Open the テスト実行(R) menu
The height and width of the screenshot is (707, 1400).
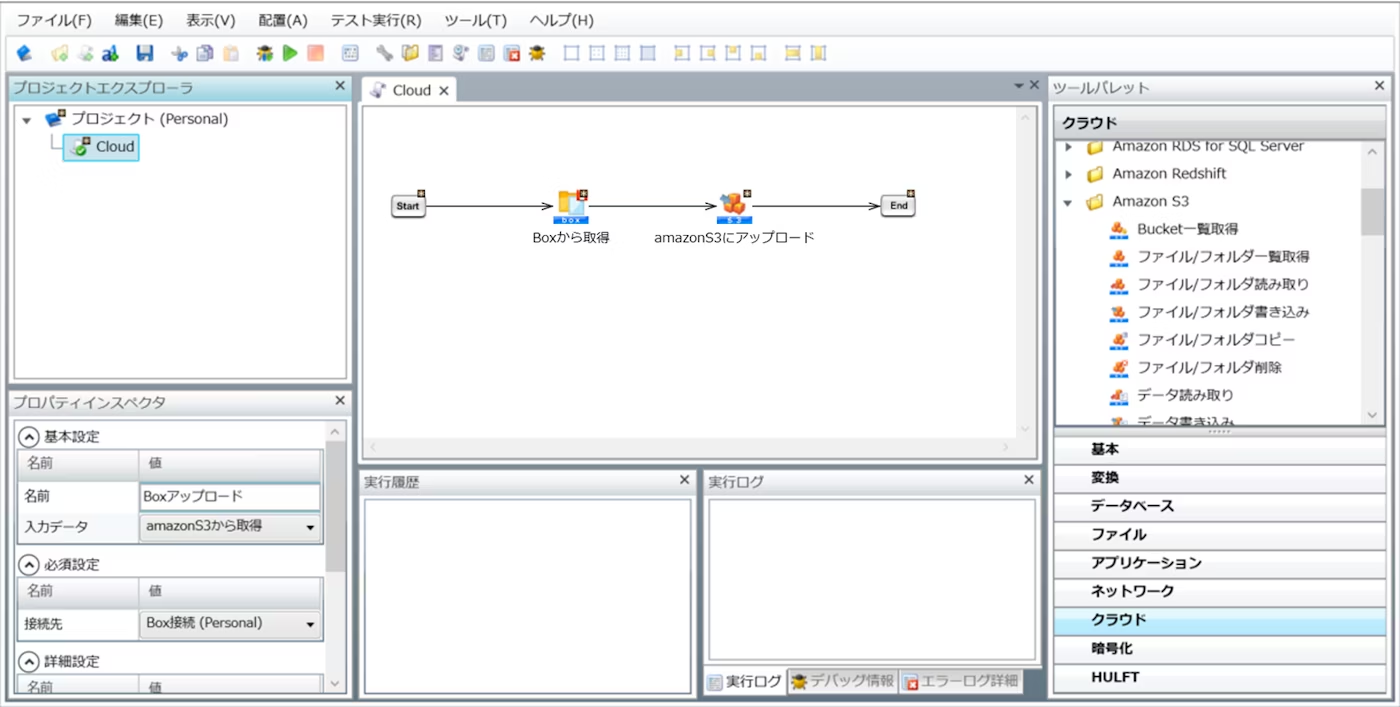(x=376, y=20)
